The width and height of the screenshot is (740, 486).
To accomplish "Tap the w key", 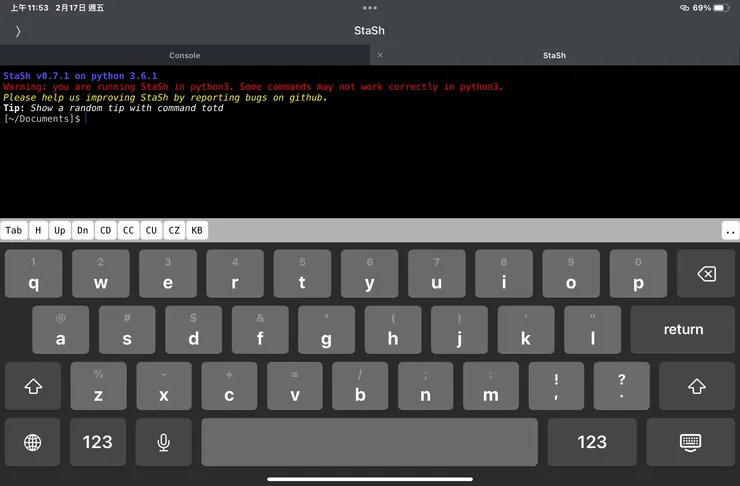I will click(x=101, y=274).
